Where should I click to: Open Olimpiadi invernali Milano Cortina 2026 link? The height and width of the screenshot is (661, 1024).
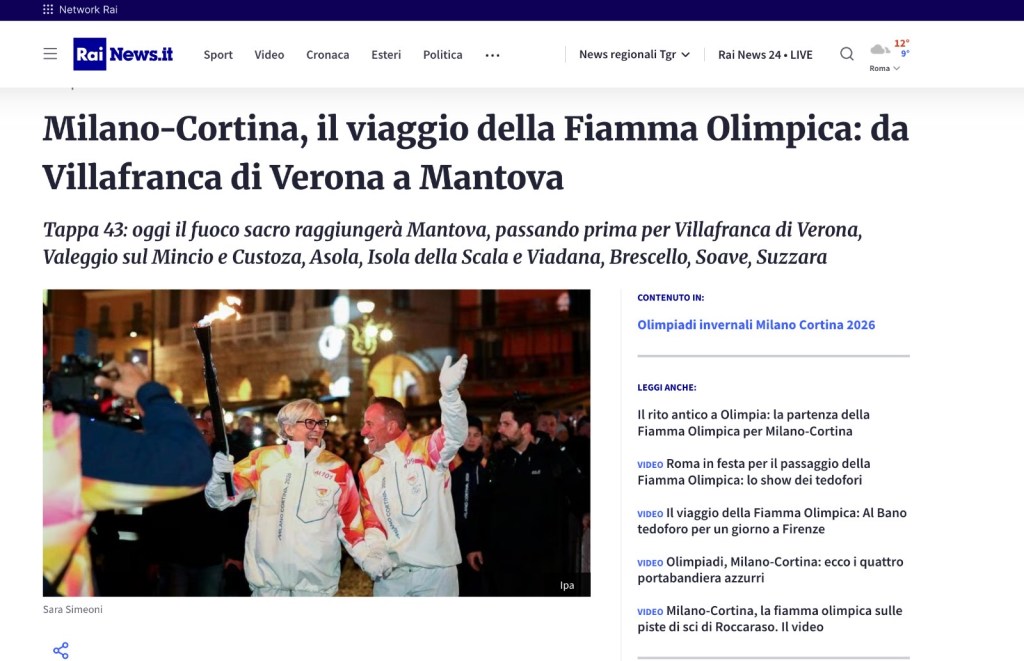(756, 325)
